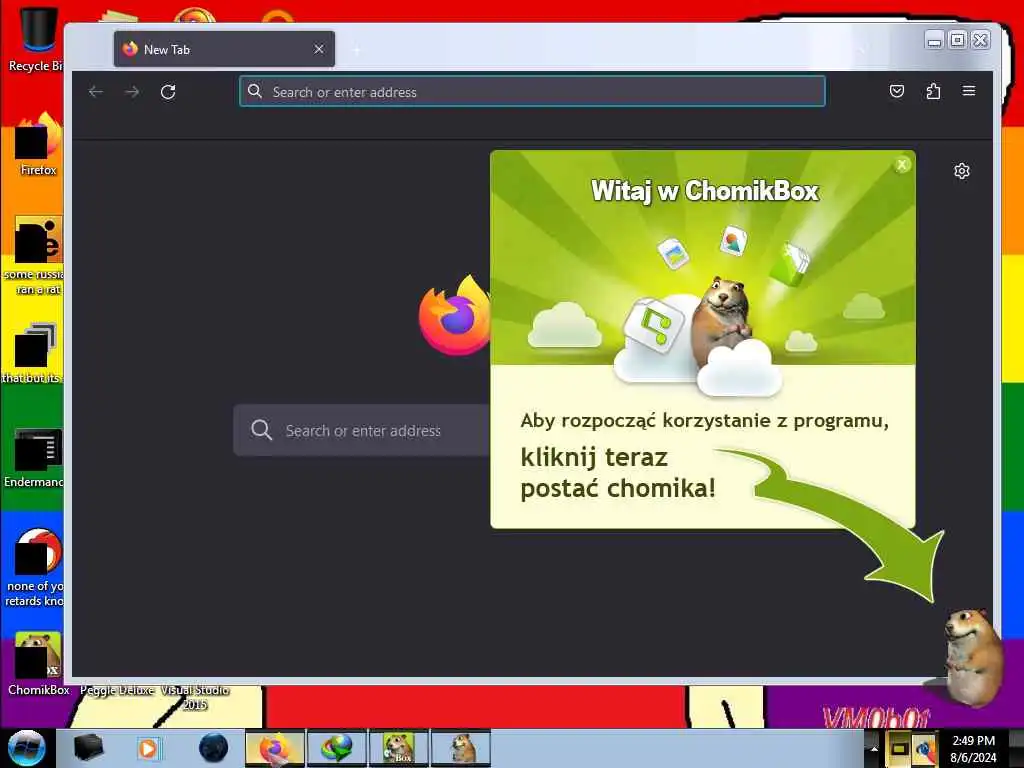Go back using the Firefox back arrow

coord(96,92)
